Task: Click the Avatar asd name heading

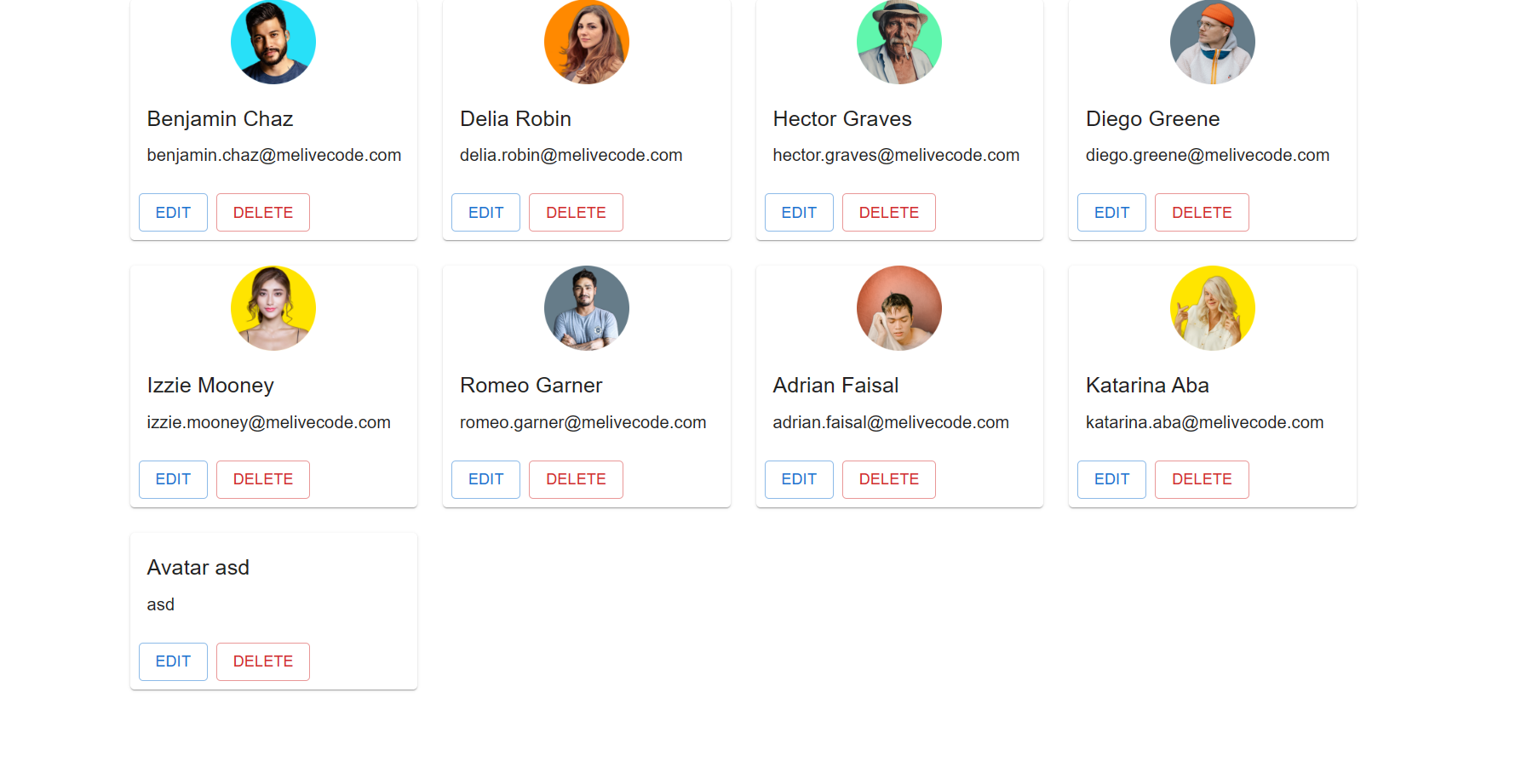Action: pos(198,568)
